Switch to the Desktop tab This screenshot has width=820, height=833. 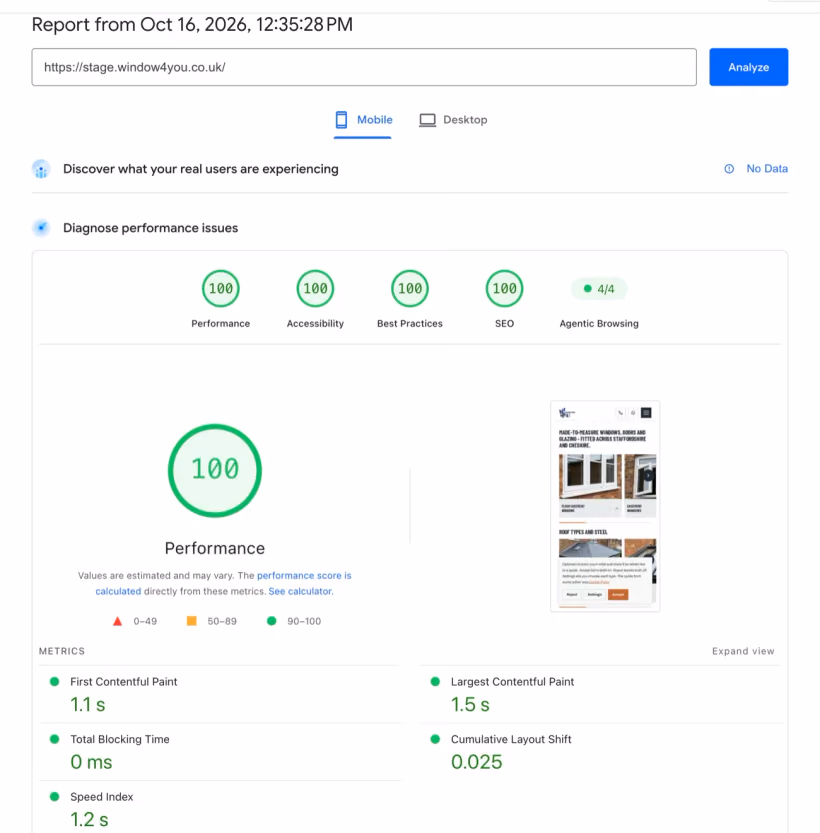tap(453, 120)
